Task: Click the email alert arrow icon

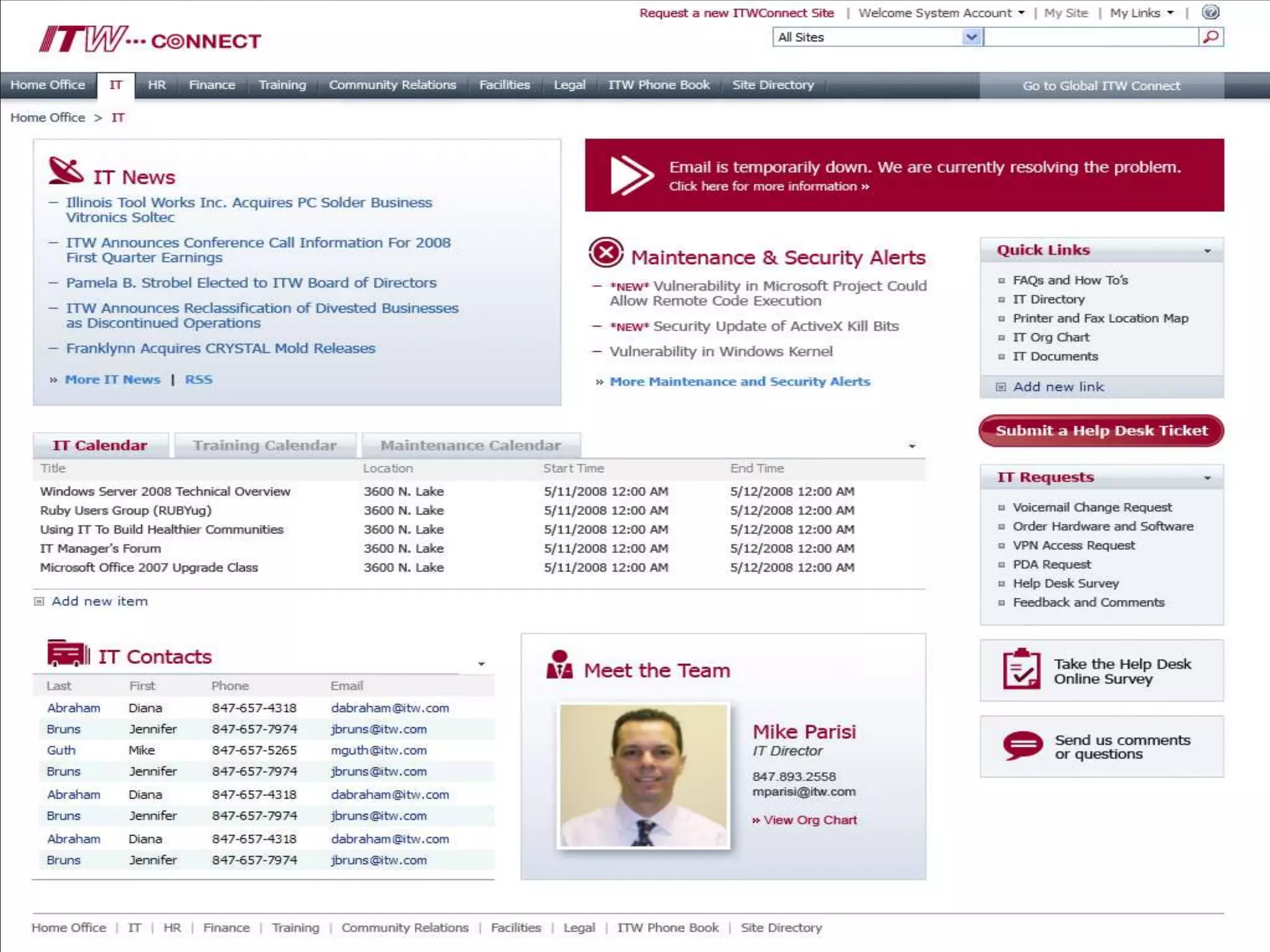Action: click(x=632, y=175)
